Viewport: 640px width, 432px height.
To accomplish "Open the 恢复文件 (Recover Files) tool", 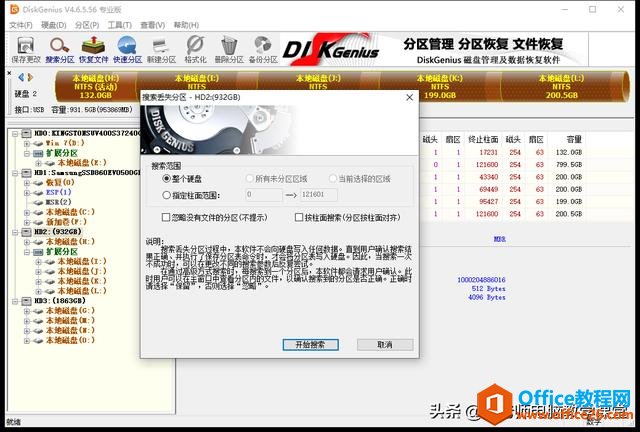I will (93, 48).
